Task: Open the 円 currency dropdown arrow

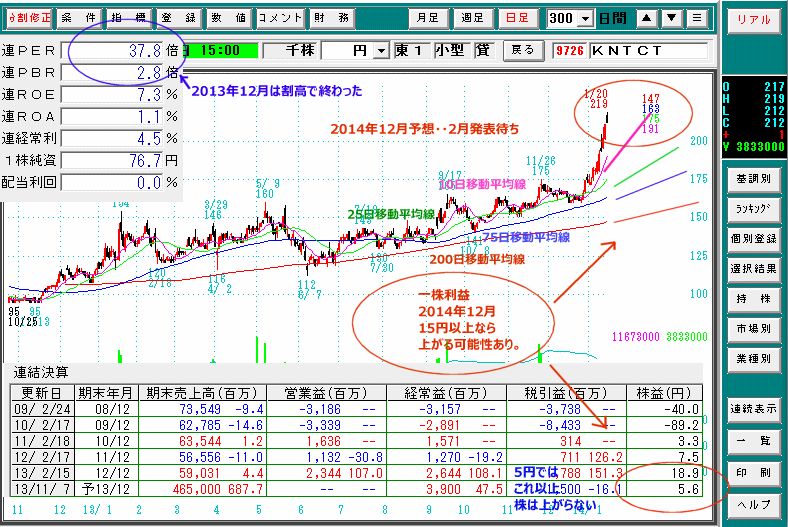Action: point(382,51)
